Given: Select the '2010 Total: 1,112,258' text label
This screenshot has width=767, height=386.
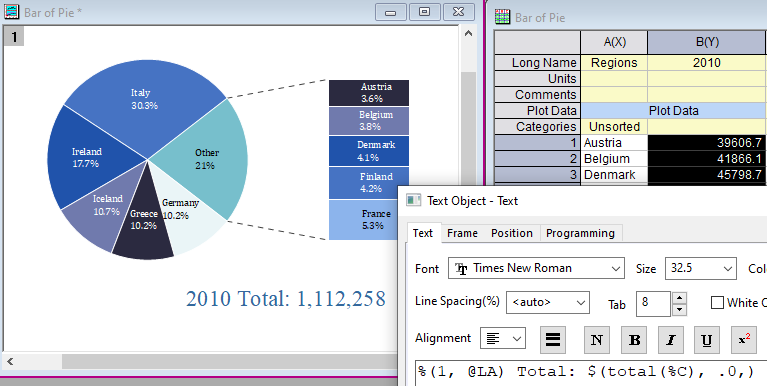Looking at the screenshot, I should (x=286, y=299).
